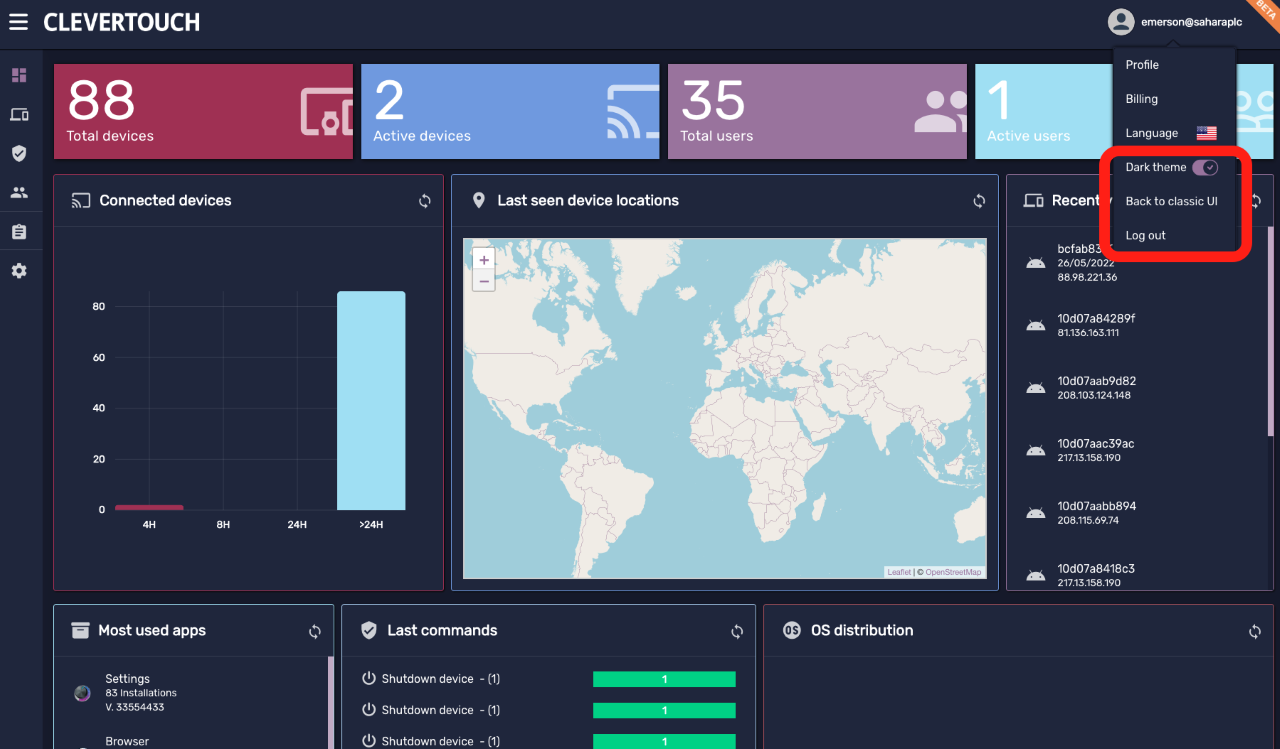Click the archive icon beside Most used apps

point(81,631)
